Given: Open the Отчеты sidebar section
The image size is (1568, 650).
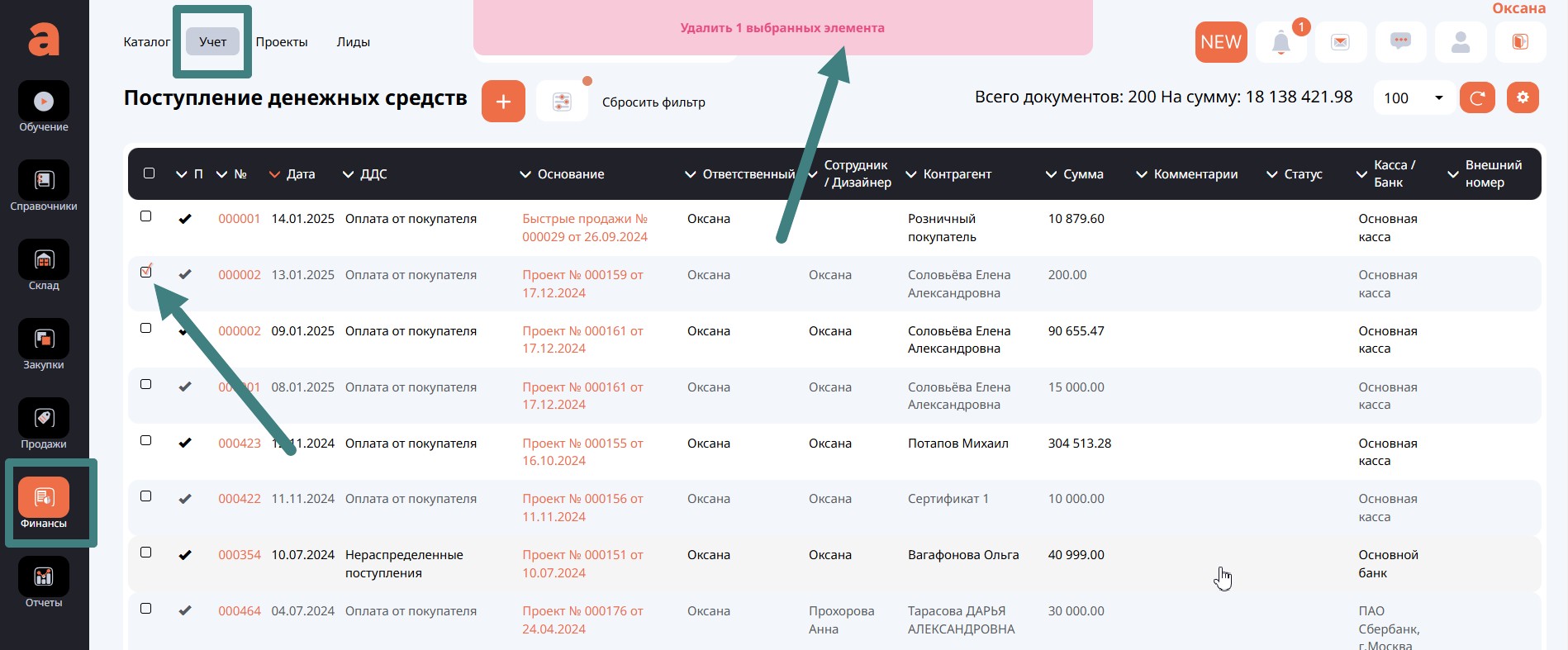Looking at the screenshot, I should point(44,577).
